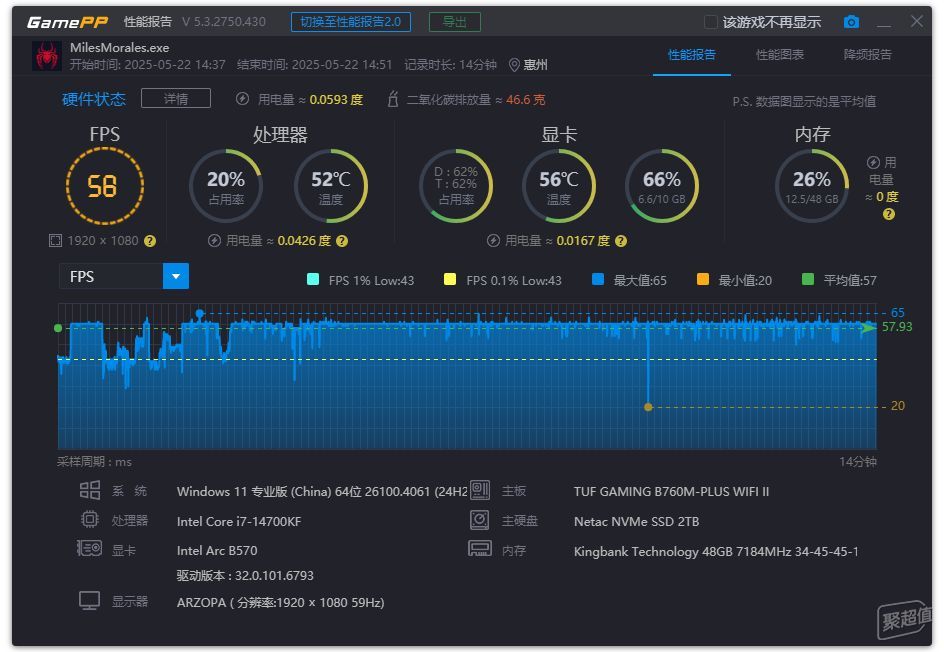This screenshot has height=652, width=944.
Task: Click the 处理器 CPU chip icon
Action: click(90, 519)
